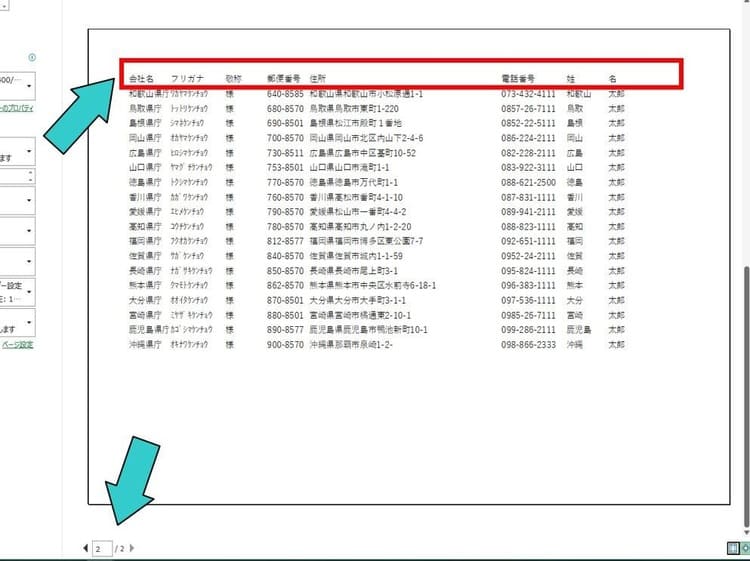Open the printer info circle icon
750x561 pixels.
[x=32, y=57]
